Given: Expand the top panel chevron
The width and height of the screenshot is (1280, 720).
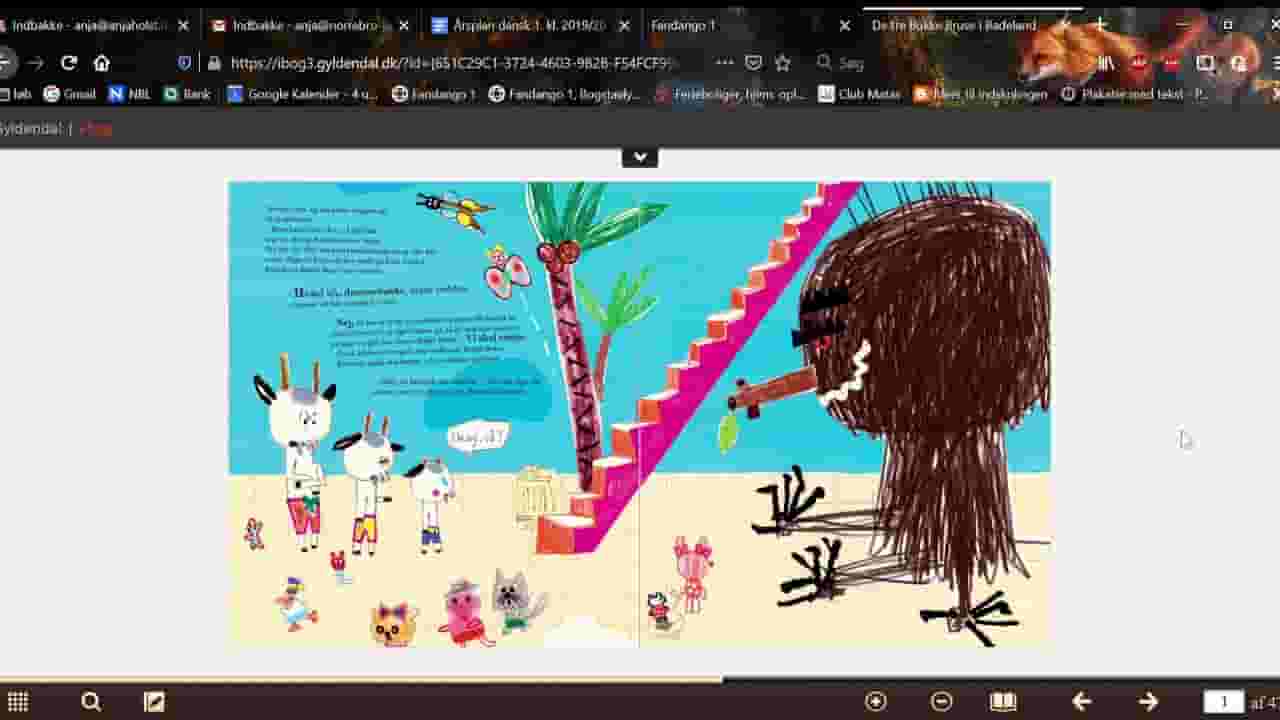Looking at the screenshot, I should pos(640,157).
